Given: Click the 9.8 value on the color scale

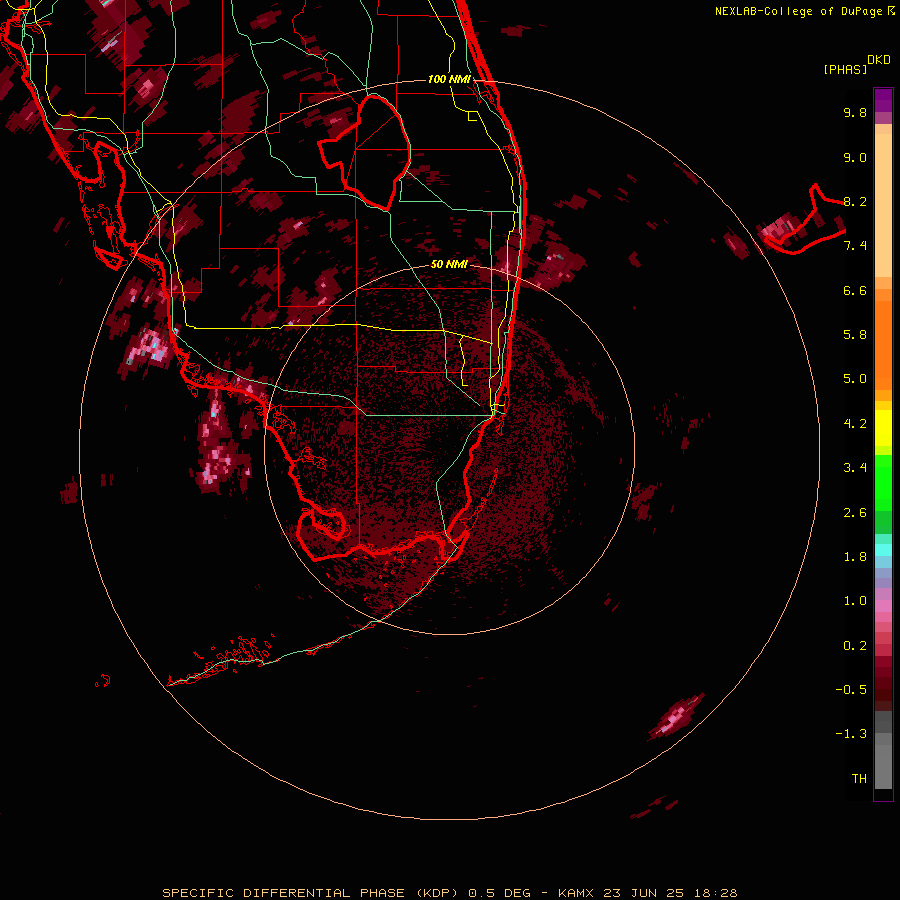Looking at the screenshot, I should [x=855, y=112].
